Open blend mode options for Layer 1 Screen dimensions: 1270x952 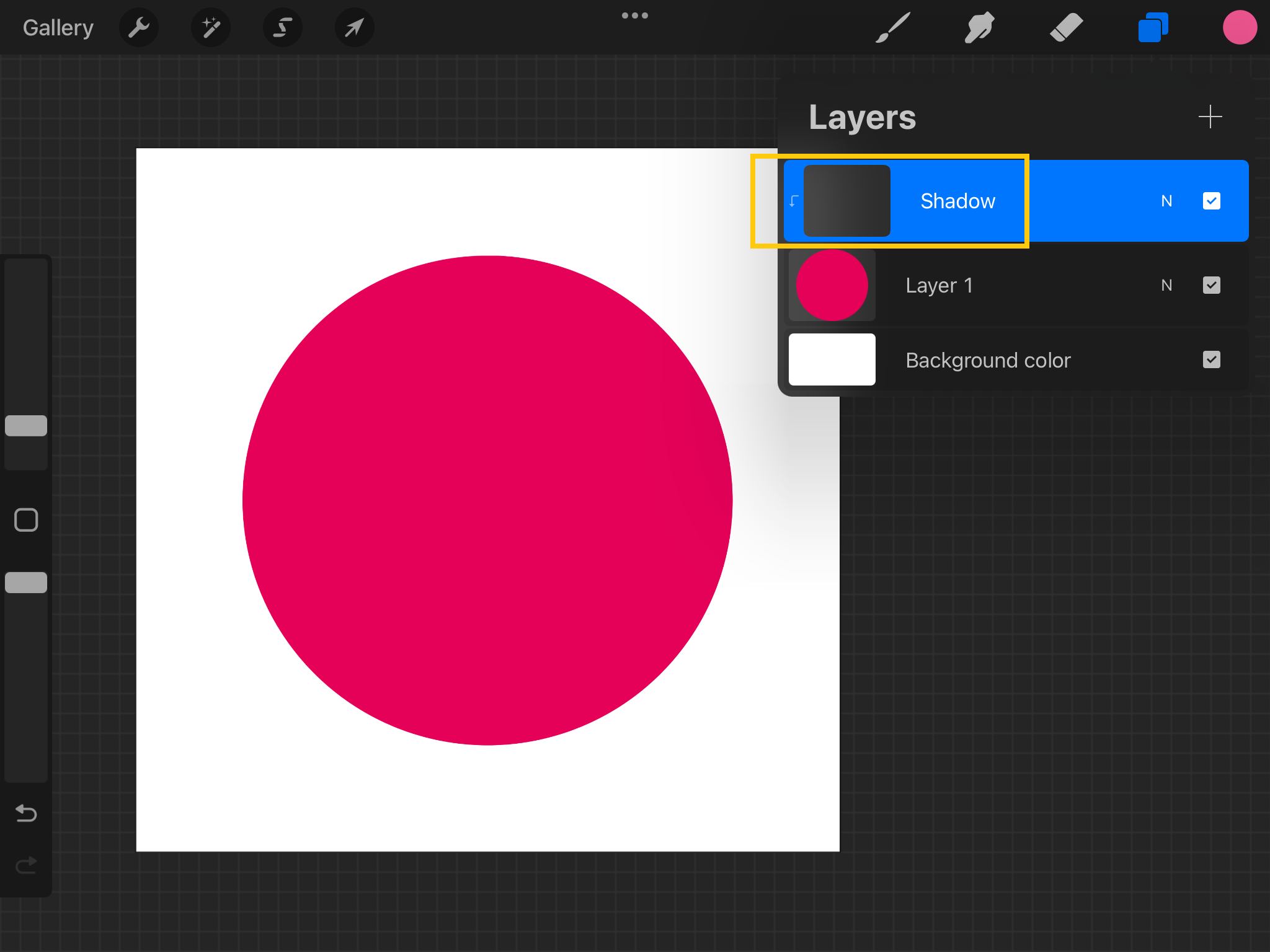(x=1166, y=285)
